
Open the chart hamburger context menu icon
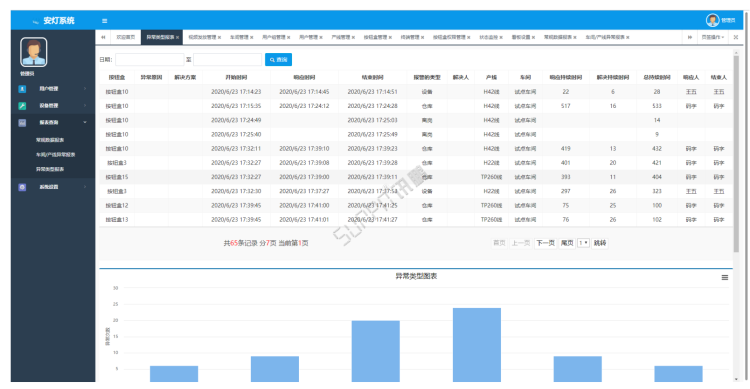click(725, 278)
